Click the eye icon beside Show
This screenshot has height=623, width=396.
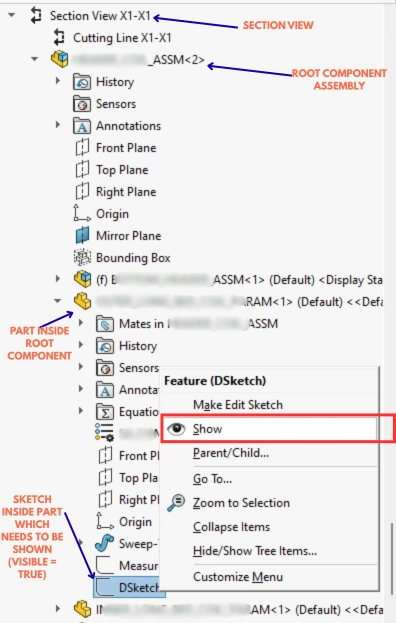coord(176,429)
